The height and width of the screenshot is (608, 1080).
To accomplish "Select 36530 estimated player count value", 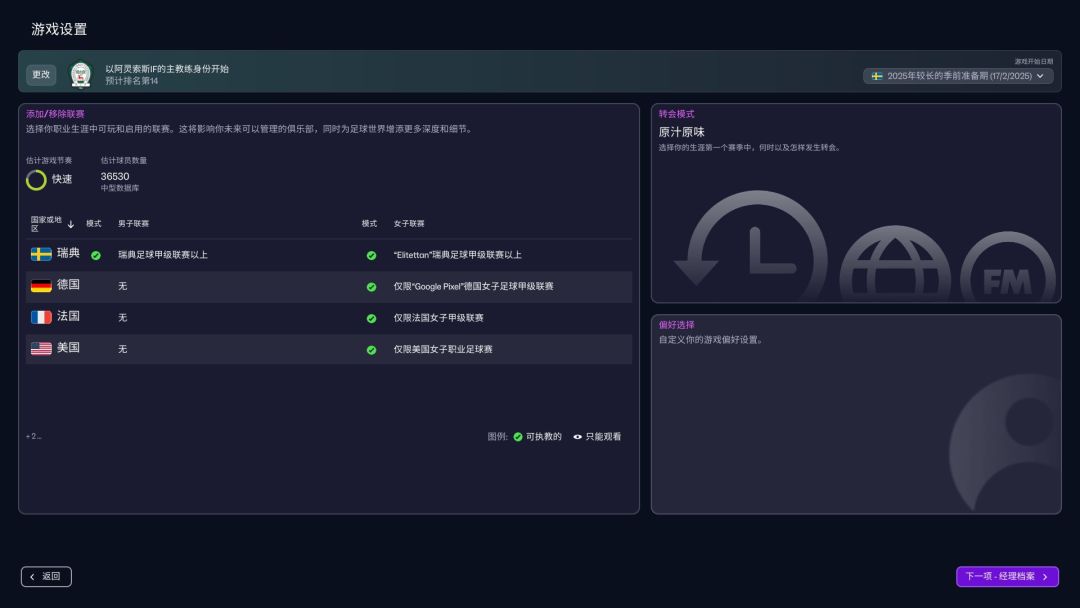I will [115, 176].
